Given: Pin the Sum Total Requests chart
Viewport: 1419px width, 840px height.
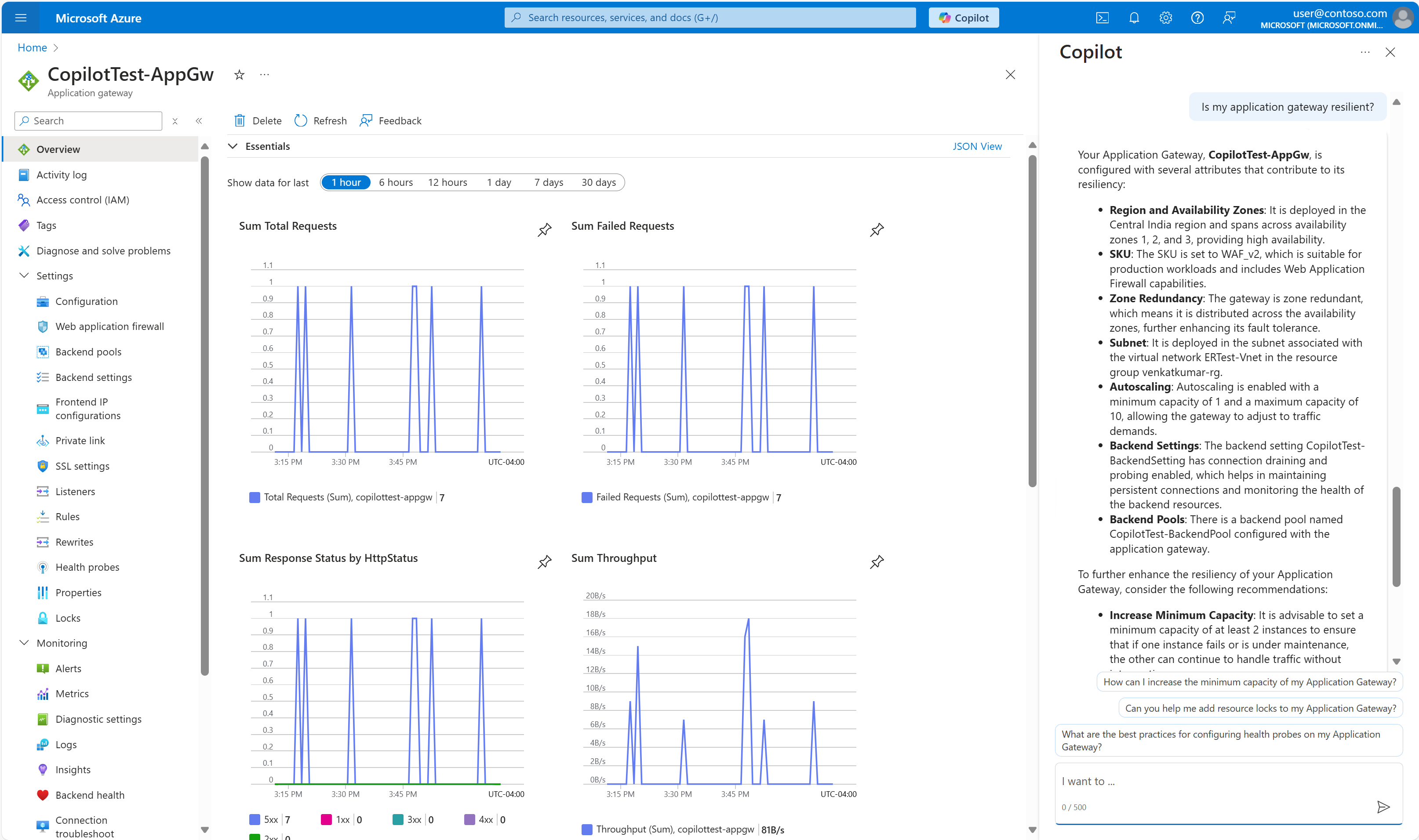Looking at the screenshot, I should pyautogui.click(x=544, y=230).
